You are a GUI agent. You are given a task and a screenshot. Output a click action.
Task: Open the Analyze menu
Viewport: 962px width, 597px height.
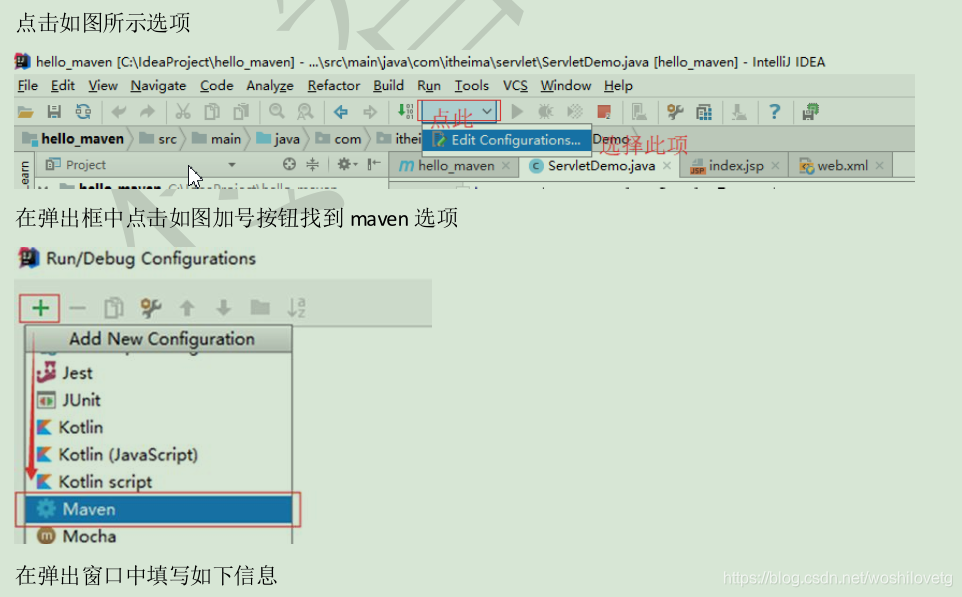point(270,86)
